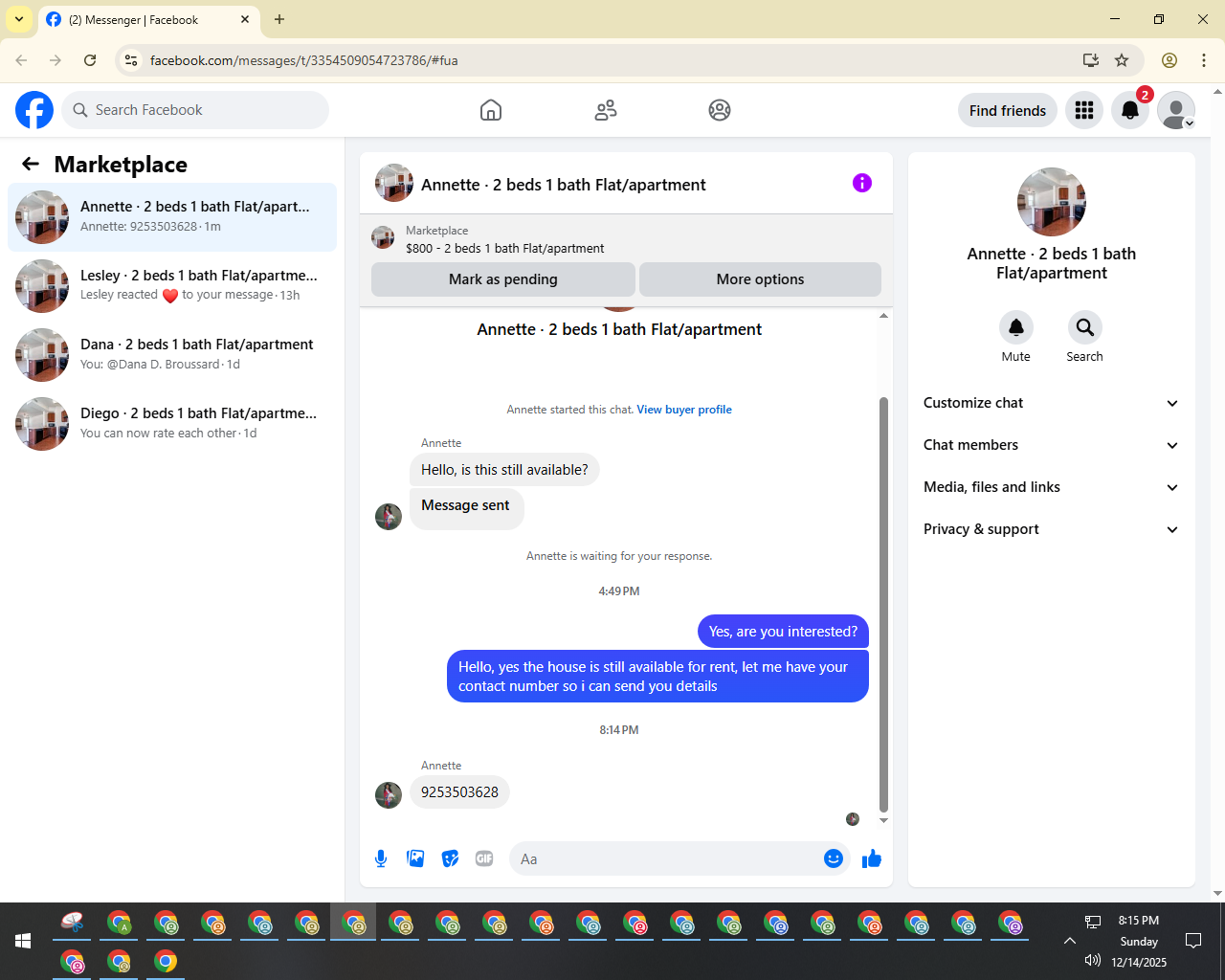Open Diego conversation in chat list

pyautogui.click(x=172, y=424)
